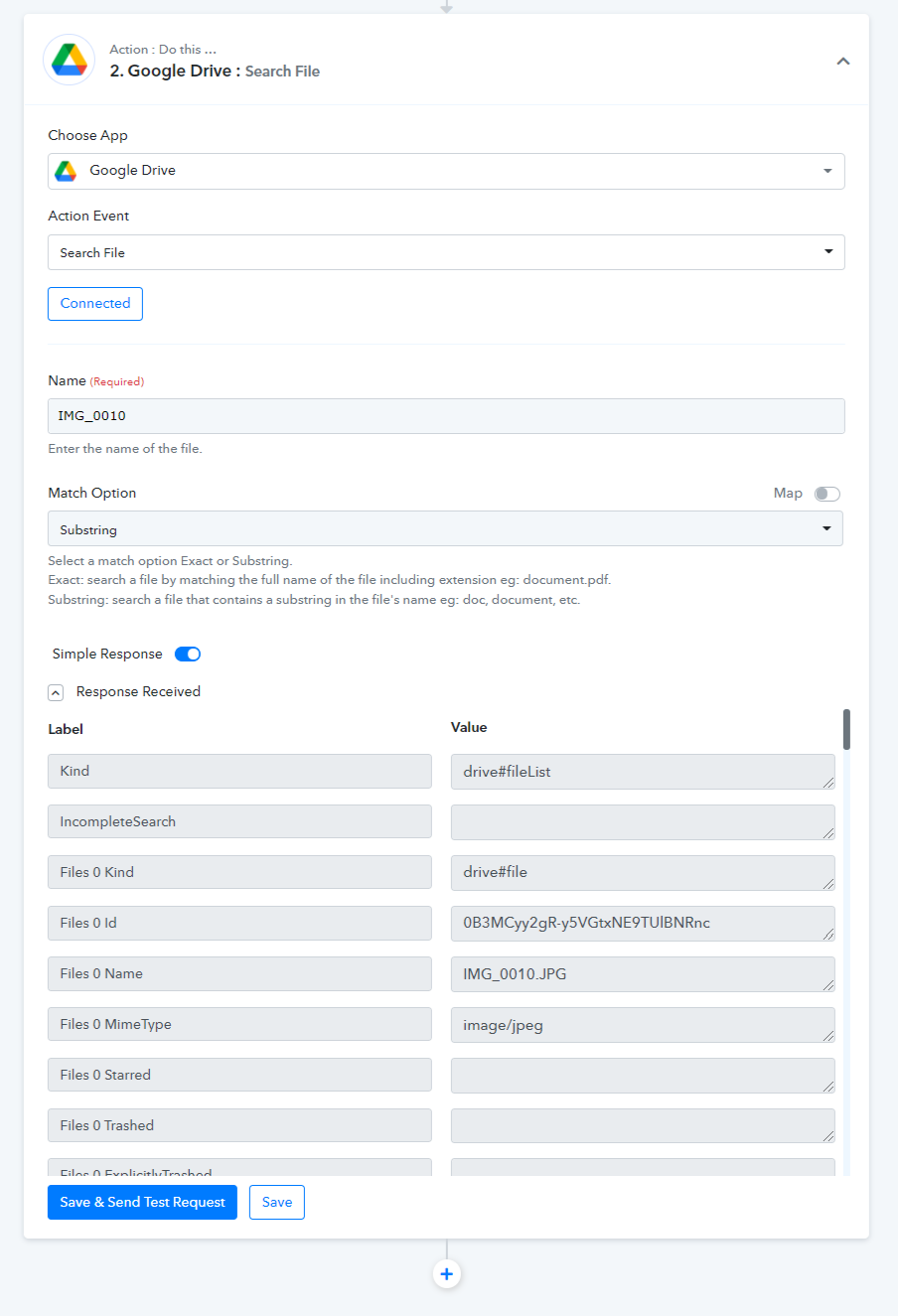Click the resize handle of image/jpeg value box
This screenshot has width=898, height=1316.
[x=828, y=1036]
